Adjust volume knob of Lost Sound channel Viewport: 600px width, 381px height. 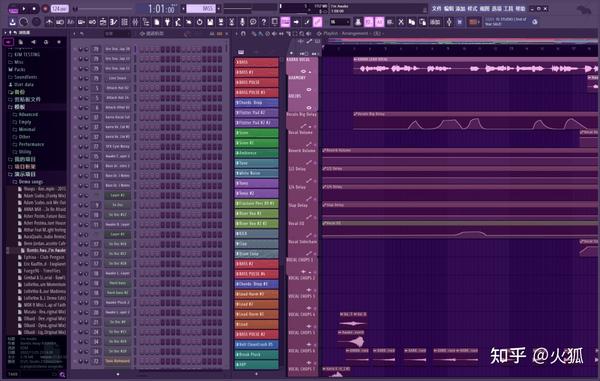[x=86, y=78]
